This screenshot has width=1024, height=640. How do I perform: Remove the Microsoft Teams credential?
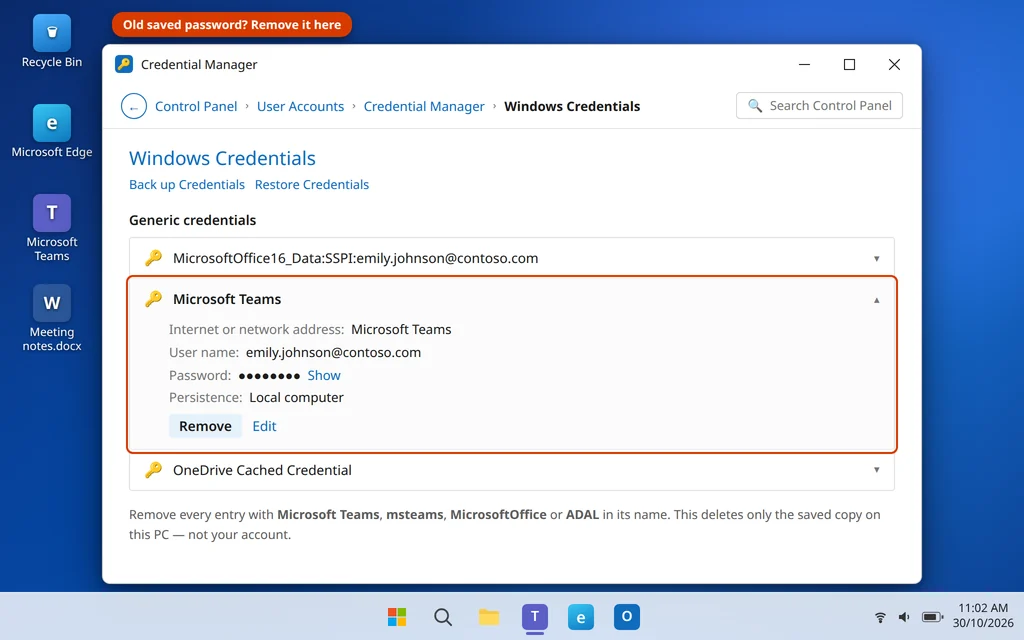[x=205, y=426]
